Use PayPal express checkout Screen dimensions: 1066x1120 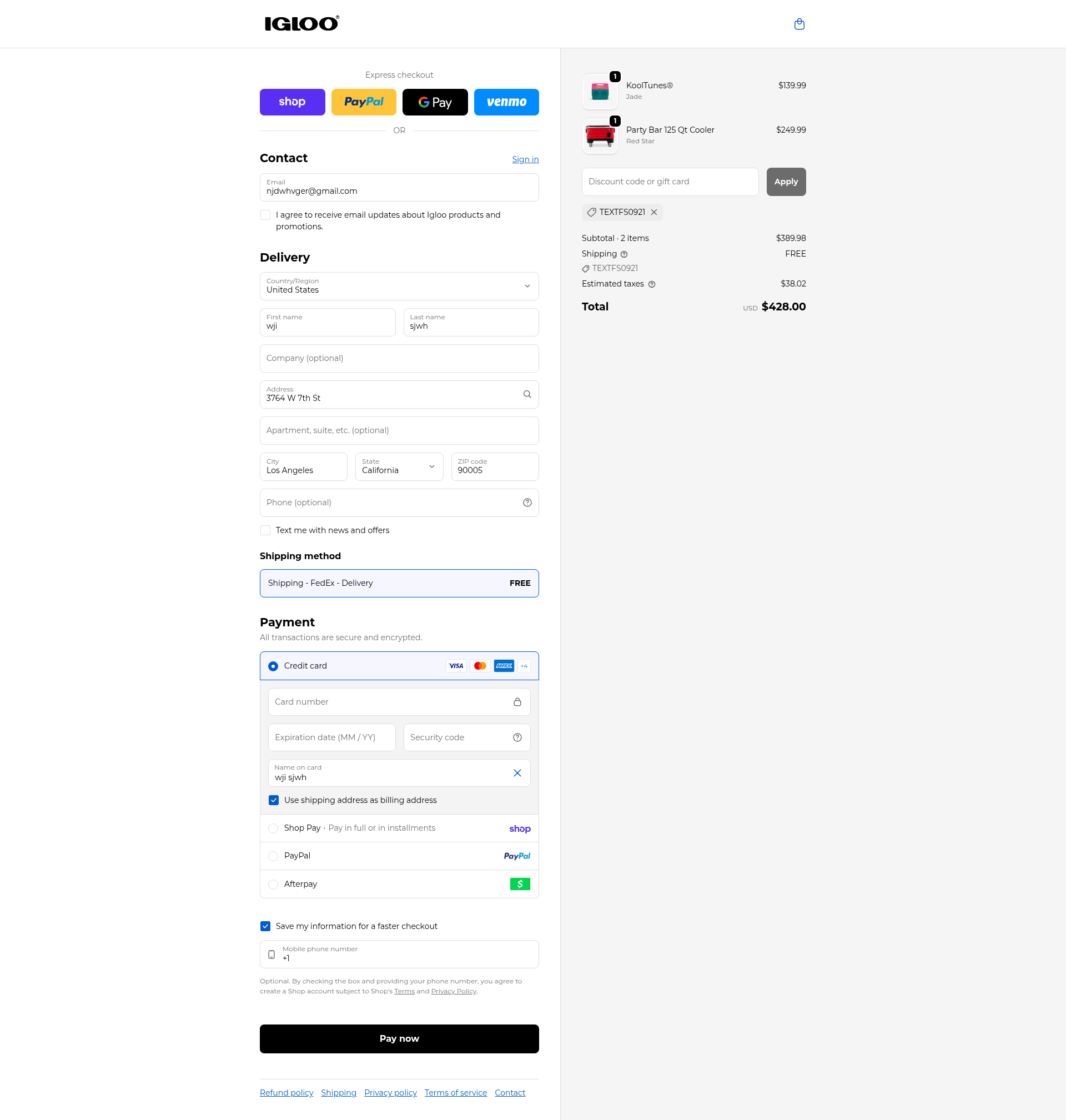[x=363, y=102]
